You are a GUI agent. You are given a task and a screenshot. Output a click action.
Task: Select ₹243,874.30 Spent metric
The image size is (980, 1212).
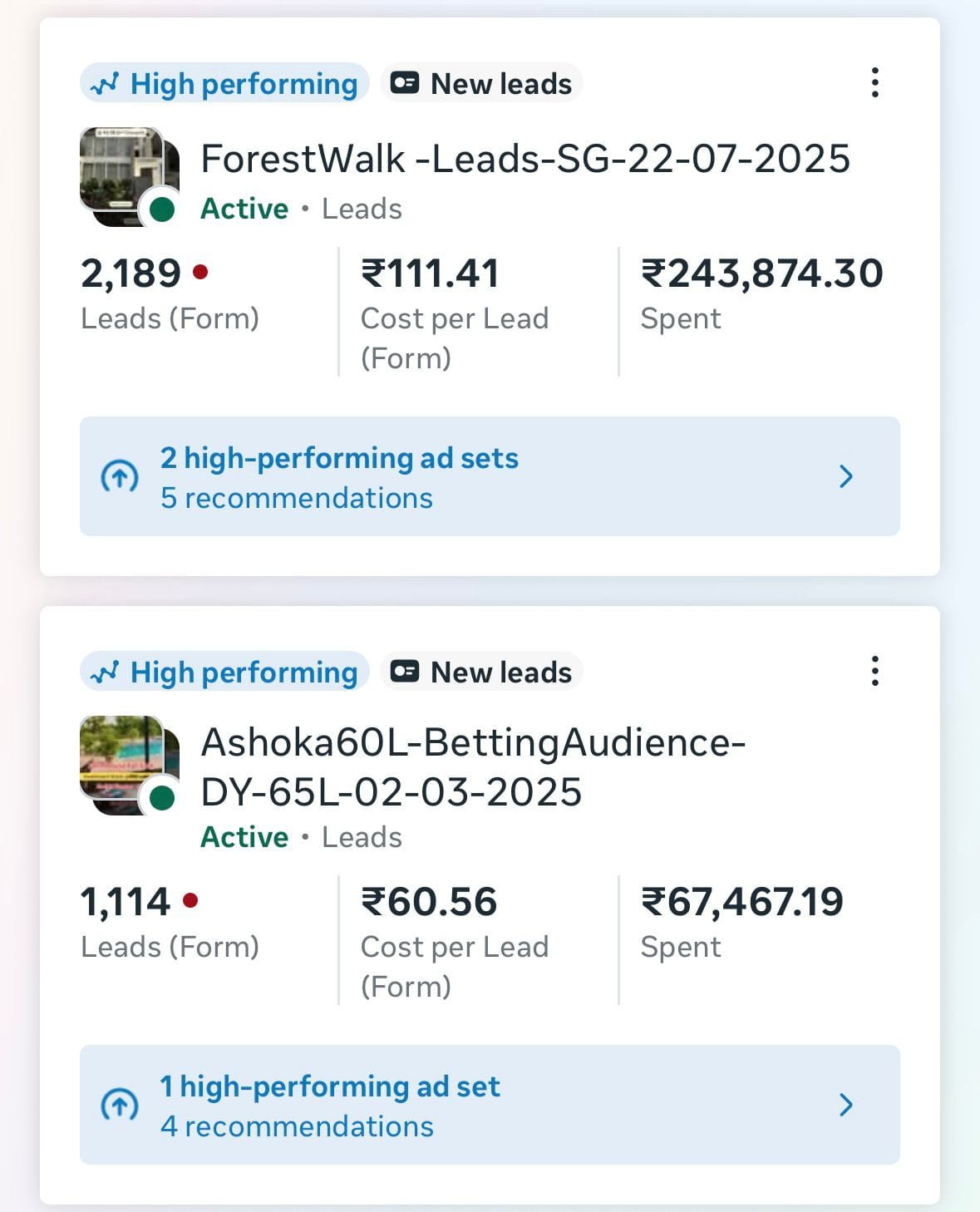pyautogui.click(x=761, y=274)
